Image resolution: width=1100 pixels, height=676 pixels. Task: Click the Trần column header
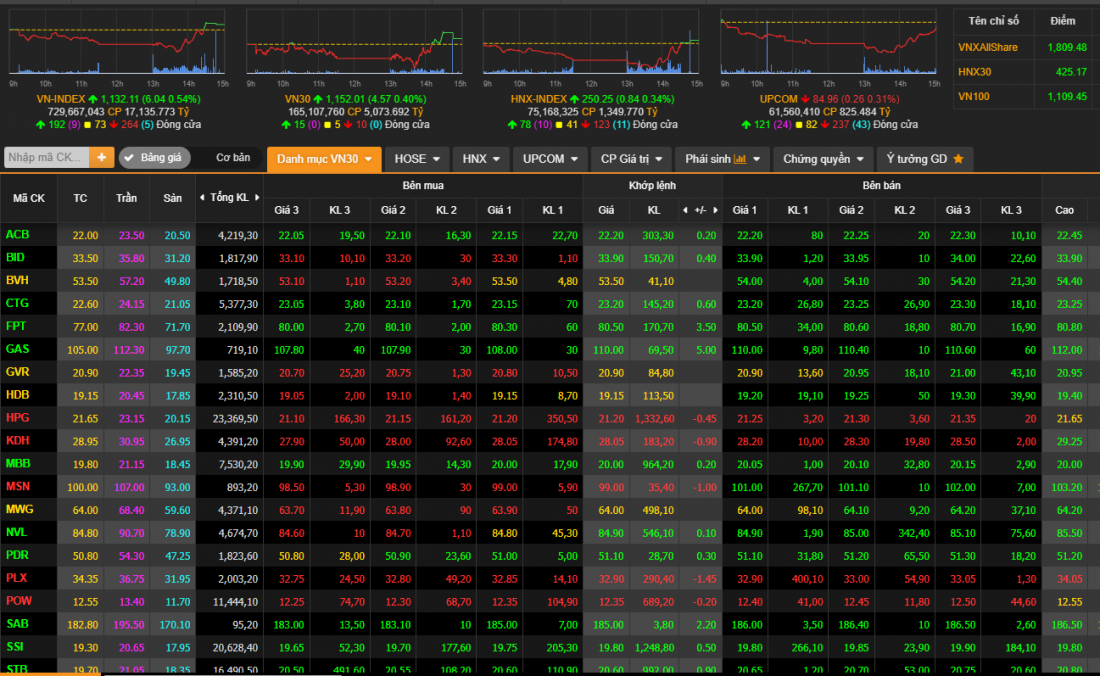point(126,198)
